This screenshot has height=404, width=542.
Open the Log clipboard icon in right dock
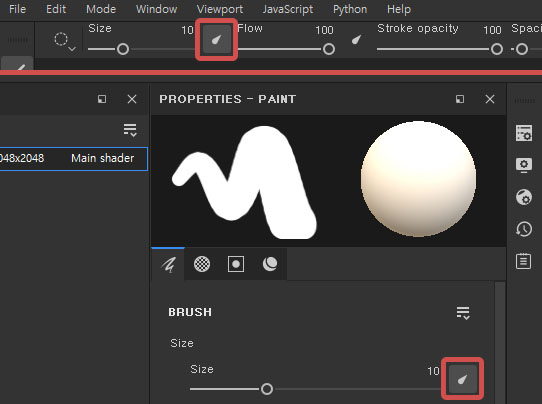(524, 261)
